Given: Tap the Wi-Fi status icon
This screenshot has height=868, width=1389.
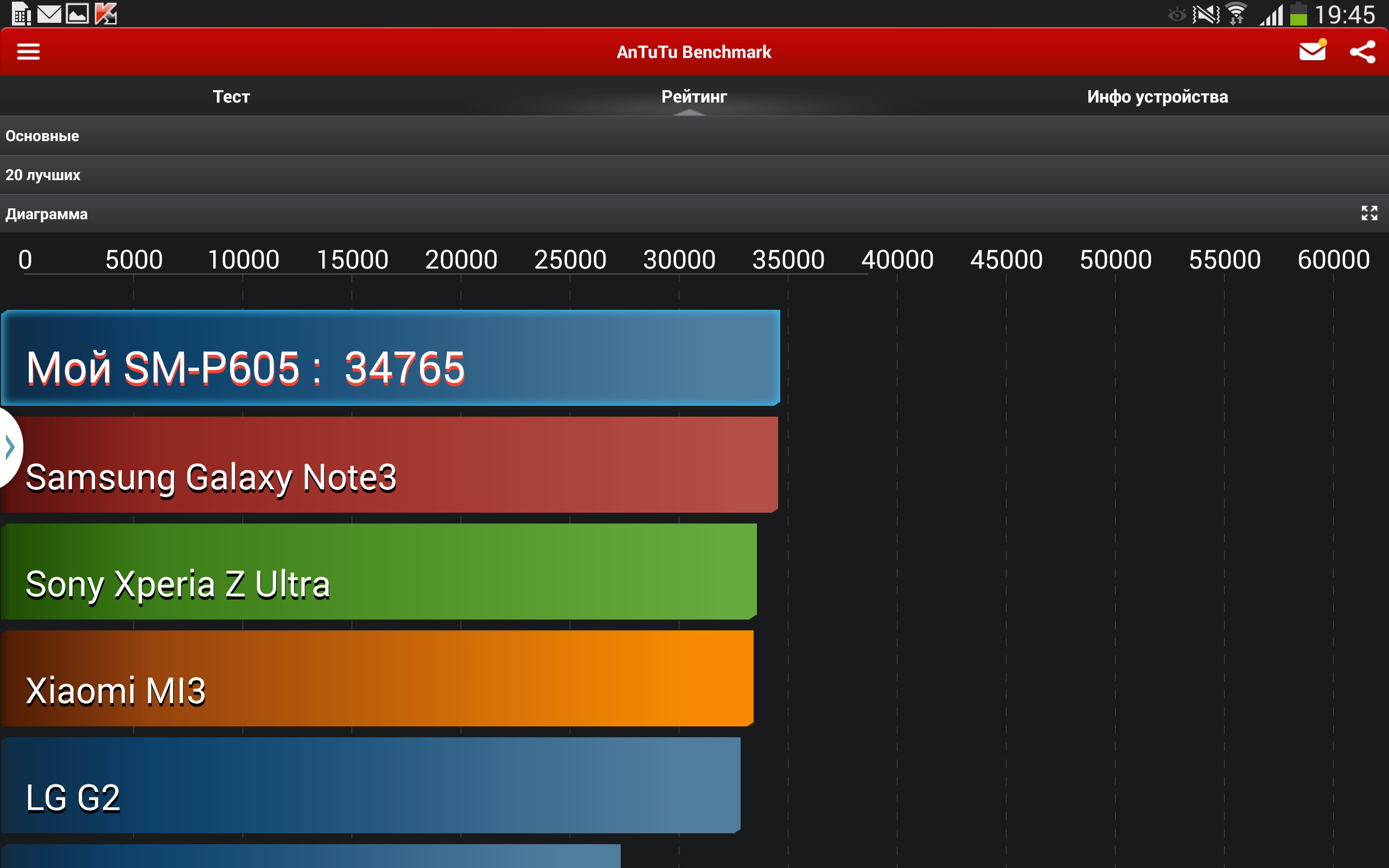Looking at the screenshot, I should [x=1236, y=13].
